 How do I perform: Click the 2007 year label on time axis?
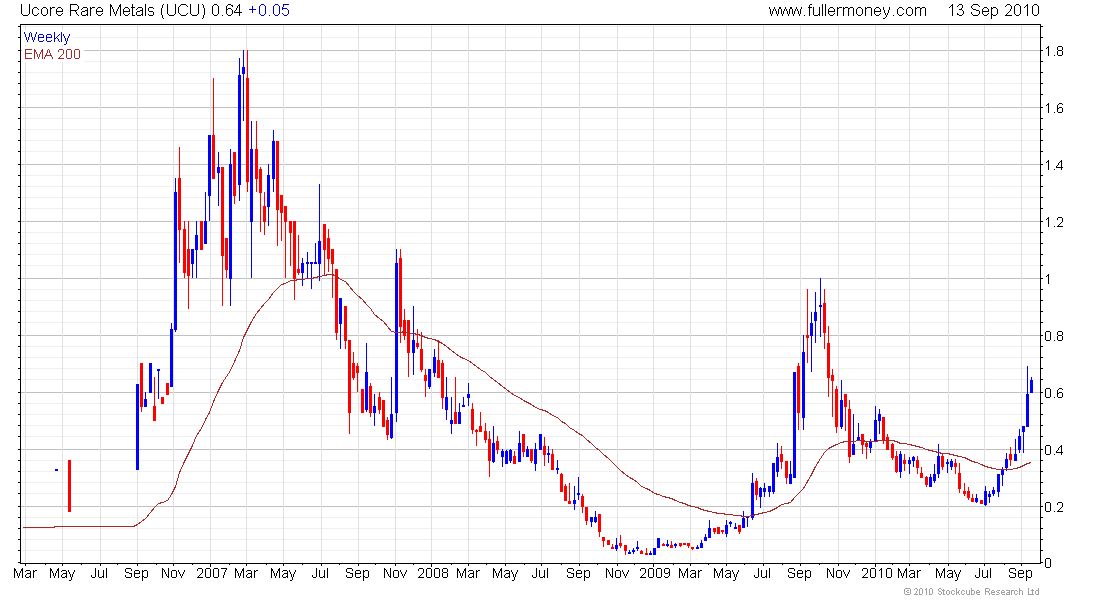click(x=212, y=573)
